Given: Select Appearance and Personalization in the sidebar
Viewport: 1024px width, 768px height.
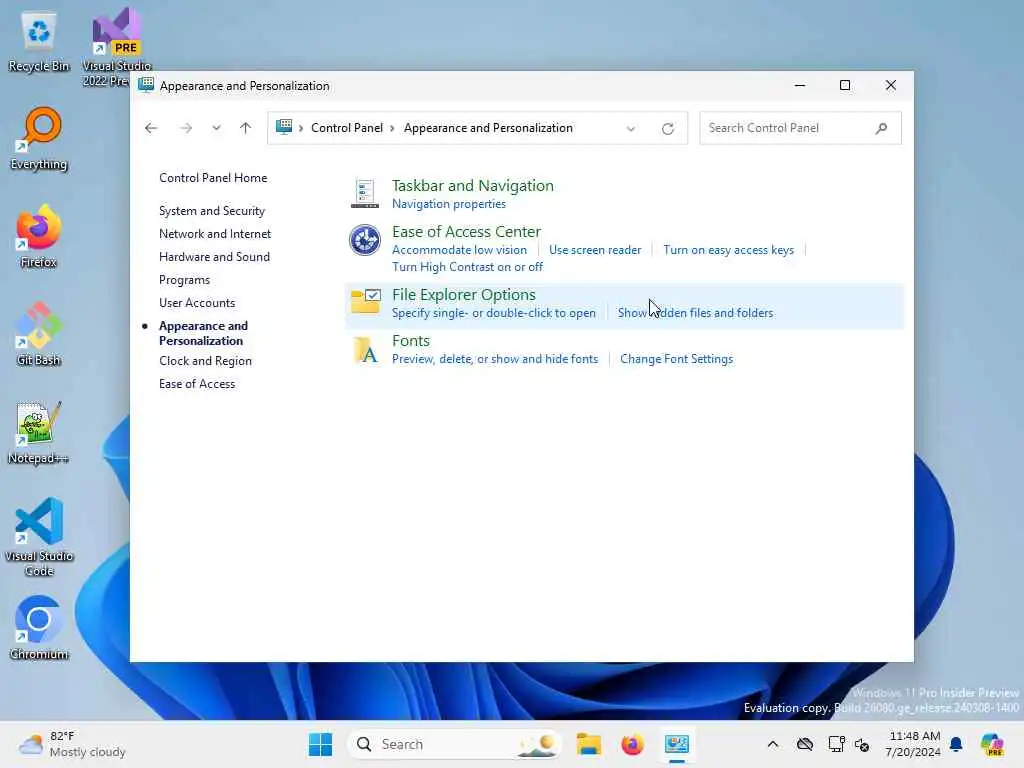Looking at the screenshot, I should (203, 333).
